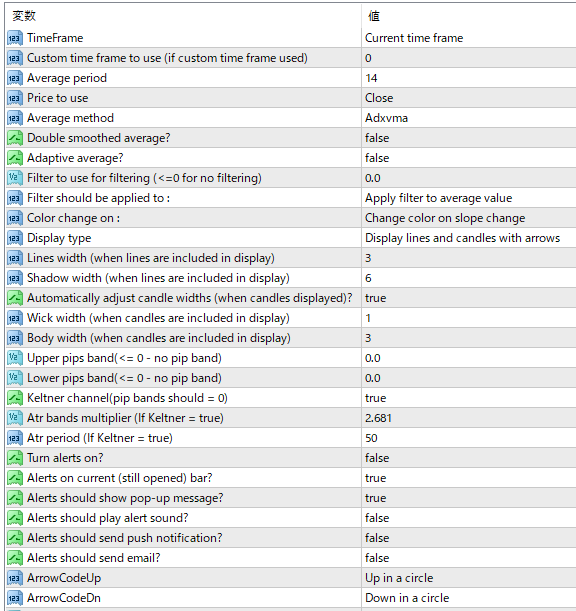Open the Price to use Close dropdown

point(469,98)
